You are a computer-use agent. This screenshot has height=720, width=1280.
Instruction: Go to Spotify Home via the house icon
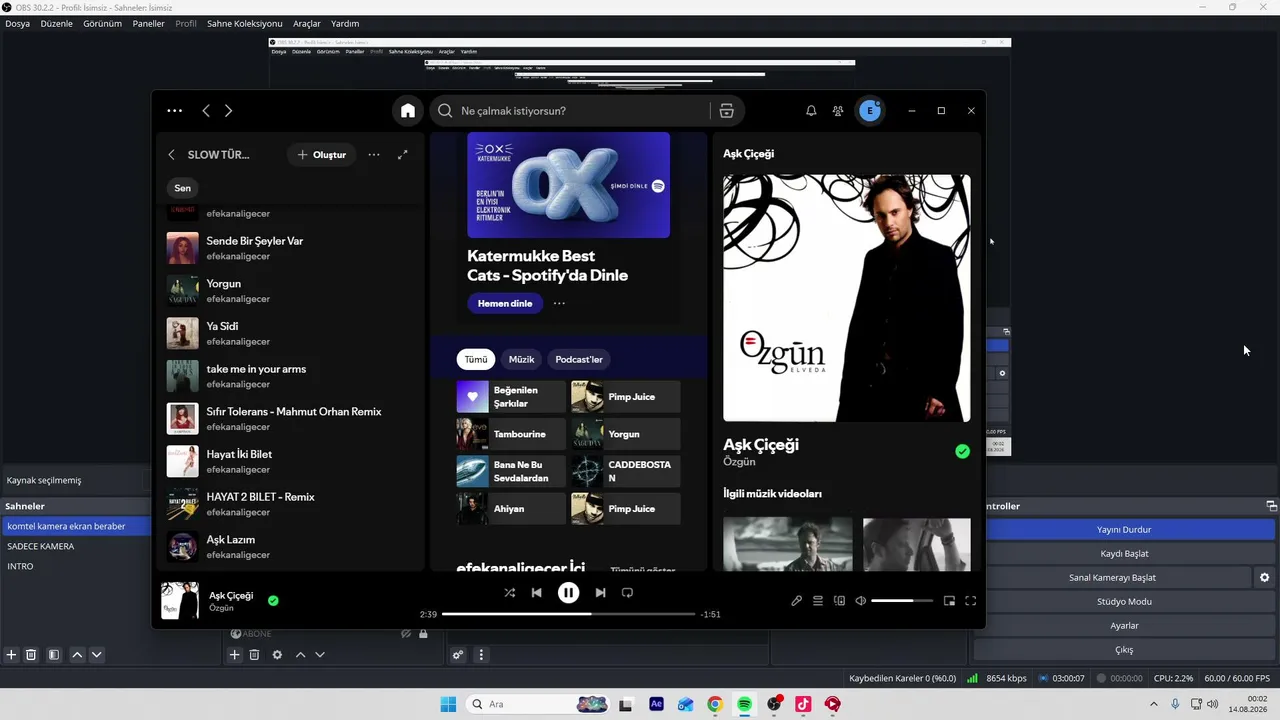408,111
